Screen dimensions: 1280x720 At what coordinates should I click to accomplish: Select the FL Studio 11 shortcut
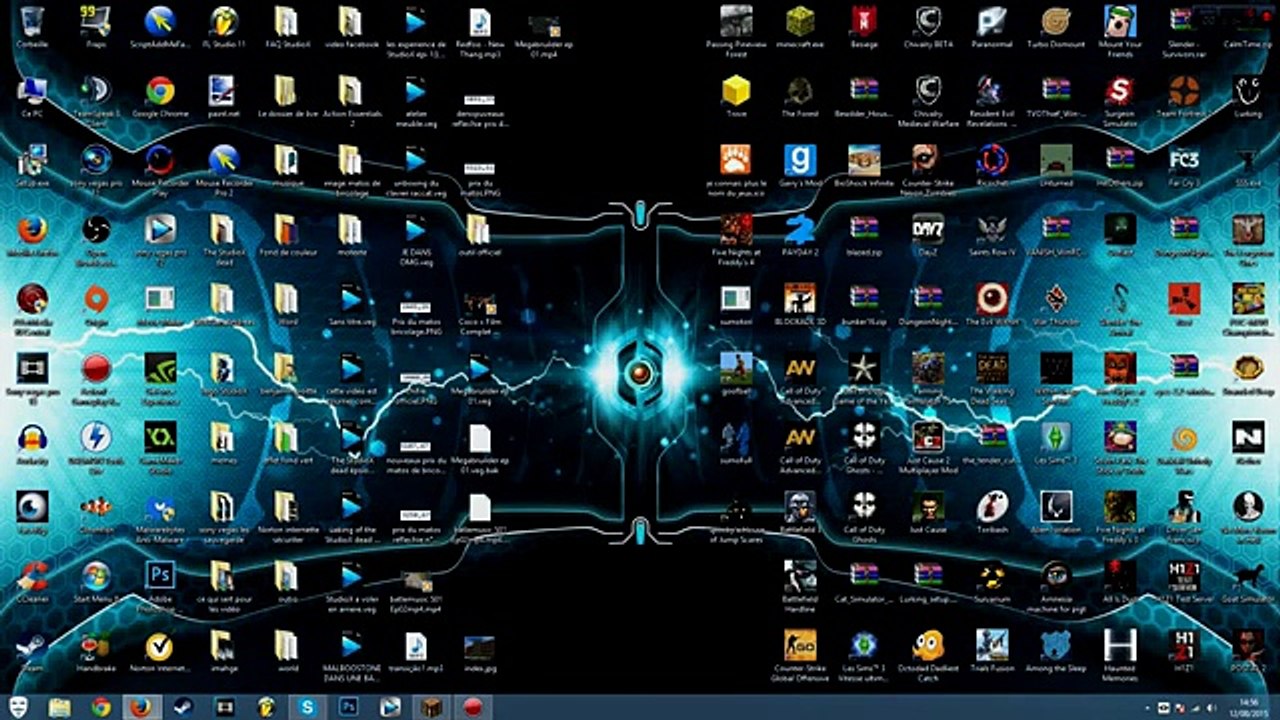click(x=223, y=21)
